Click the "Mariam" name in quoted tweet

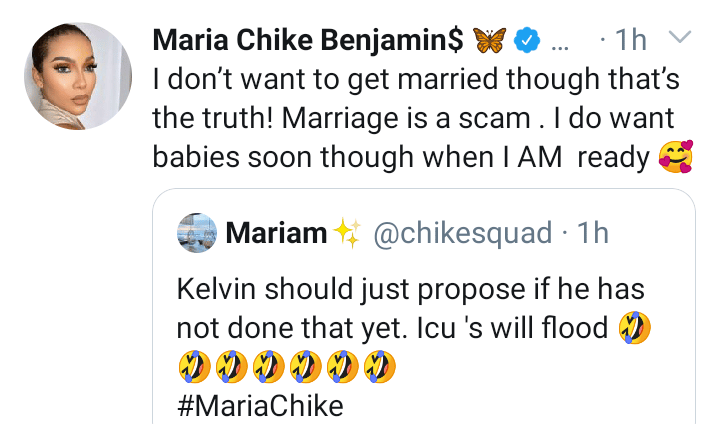point(276,233)
